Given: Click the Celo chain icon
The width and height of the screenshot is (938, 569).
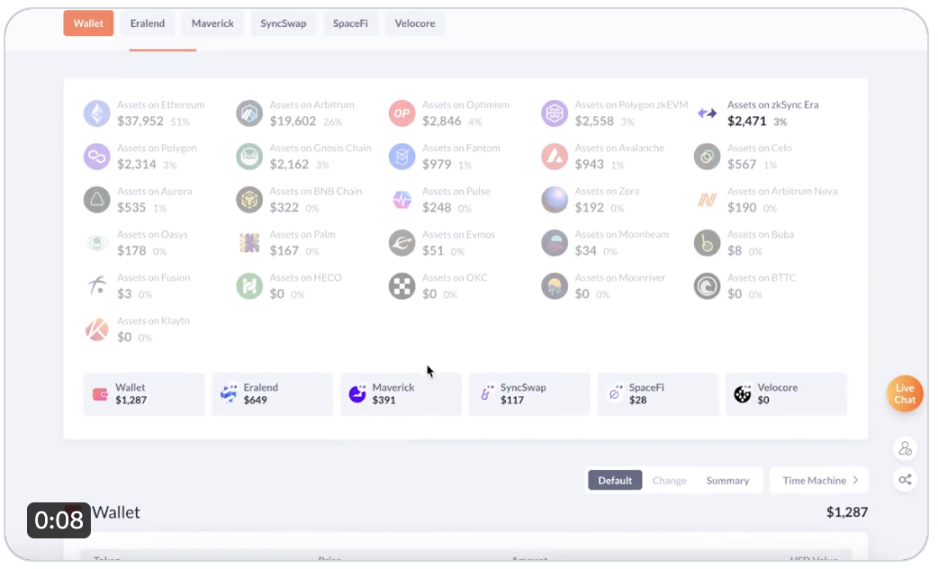Looking at the screenshot, I should [707, 157].
